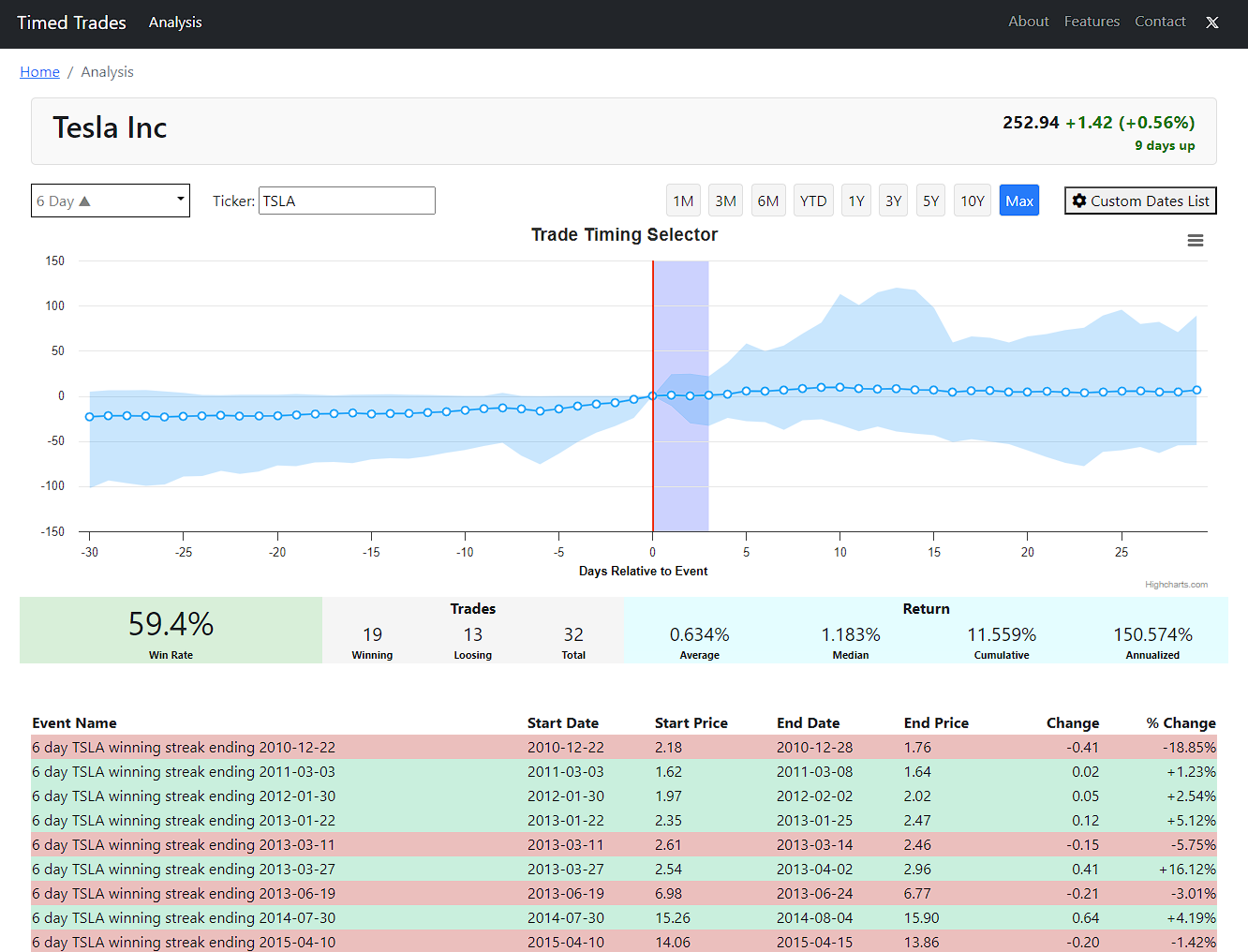This screenshot has width=1248, height=952.
Task: Click the 13 losing trades count
Action: tap(473, 635)
